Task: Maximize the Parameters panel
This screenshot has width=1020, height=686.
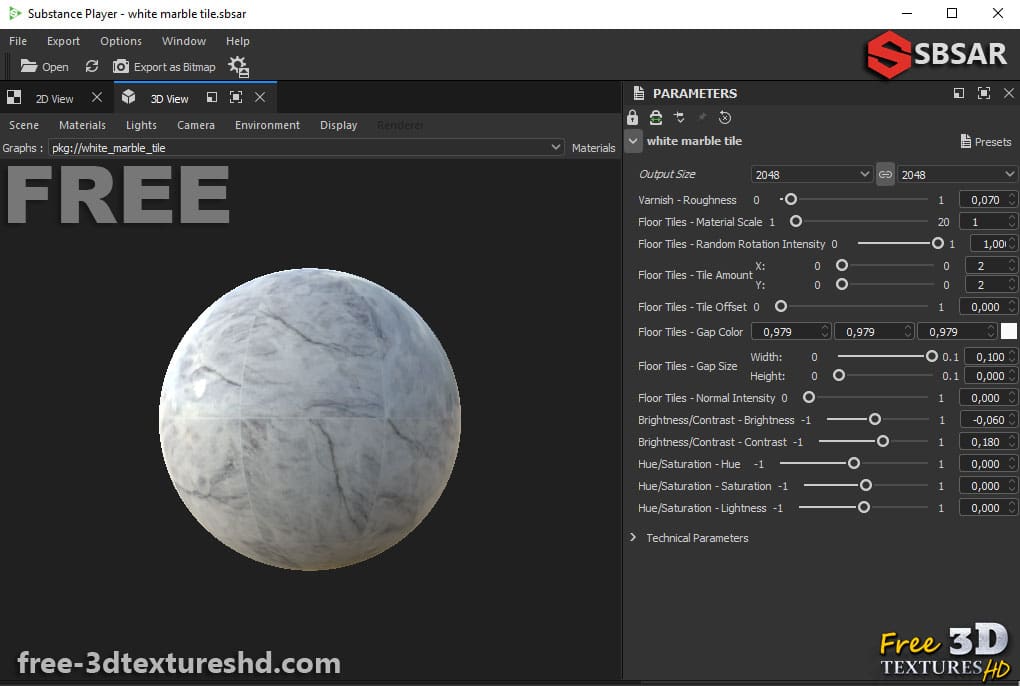Action: pos(984,93)
